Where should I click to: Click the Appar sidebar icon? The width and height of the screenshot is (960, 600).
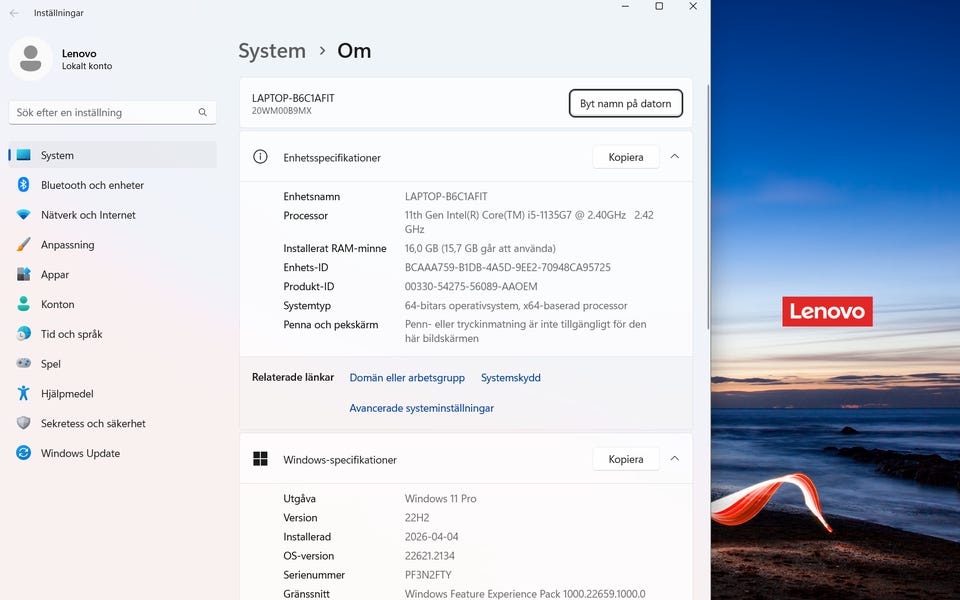pos(23,275)
